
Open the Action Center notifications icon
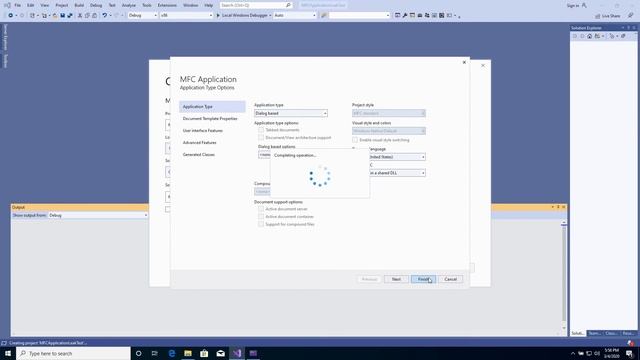[x=629, y=353]
